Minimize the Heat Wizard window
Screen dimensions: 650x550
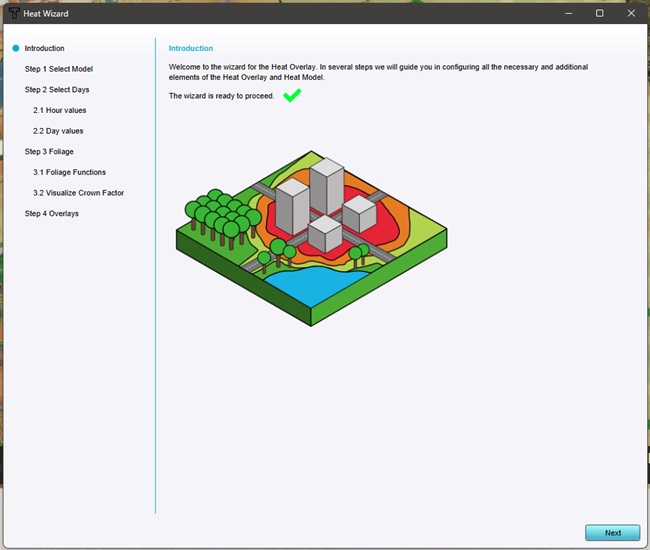point(569,13)
